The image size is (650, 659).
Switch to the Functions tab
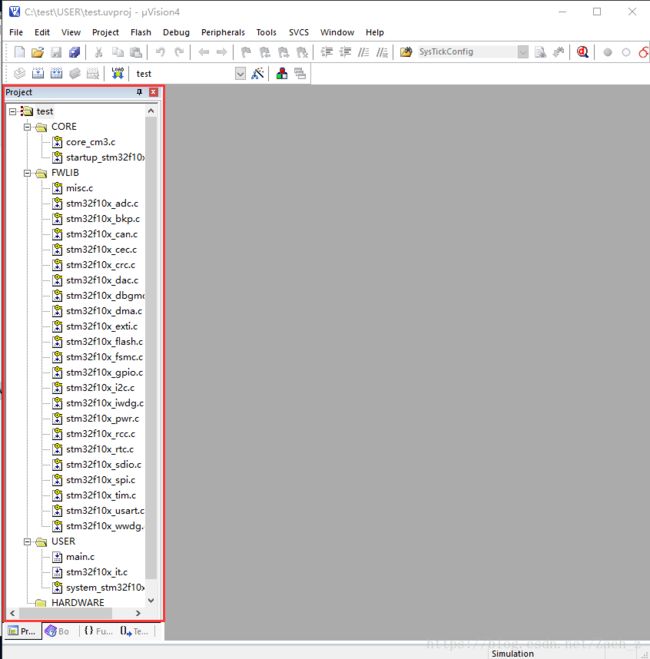click(98, 631)
